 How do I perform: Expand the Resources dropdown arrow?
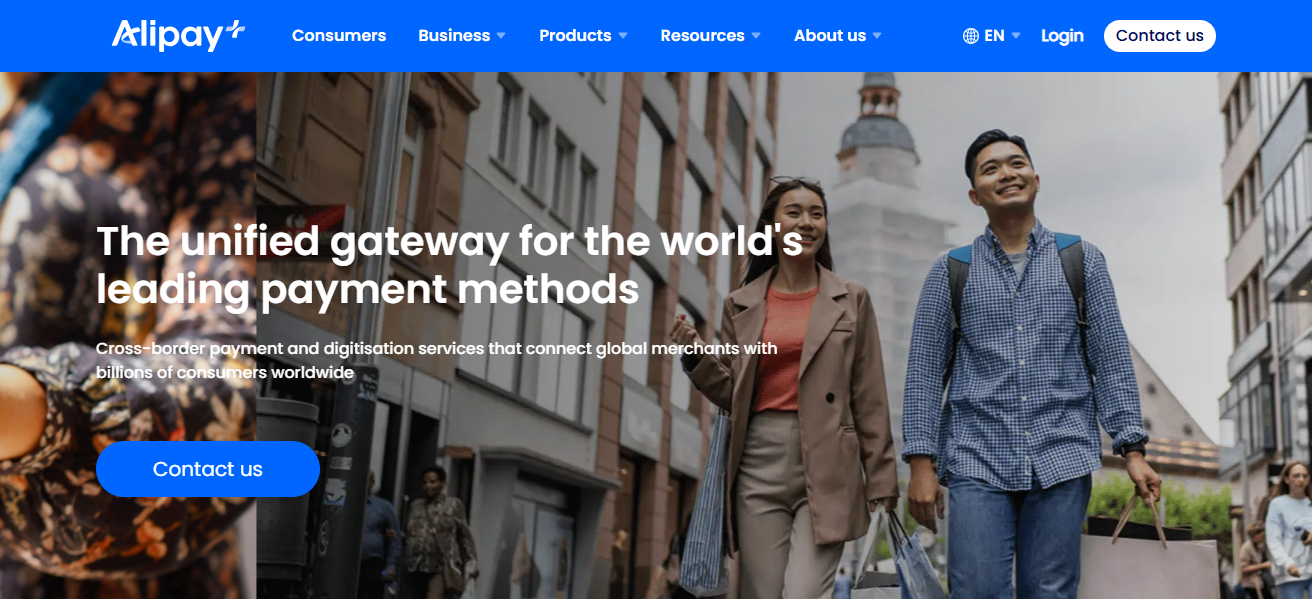[756, 36]
